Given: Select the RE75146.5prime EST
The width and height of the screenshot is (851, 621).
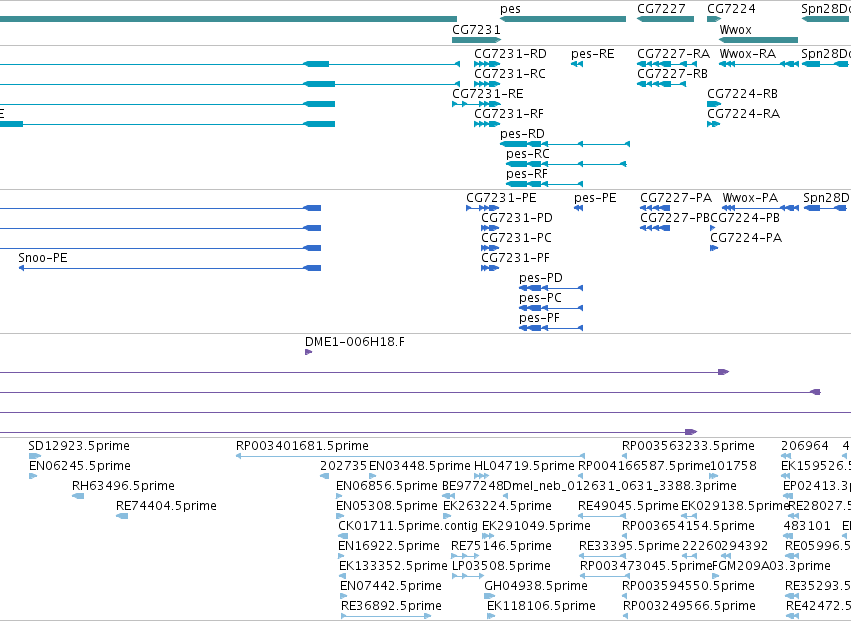Looking at the screenshot, I should [x=465, y=556].
